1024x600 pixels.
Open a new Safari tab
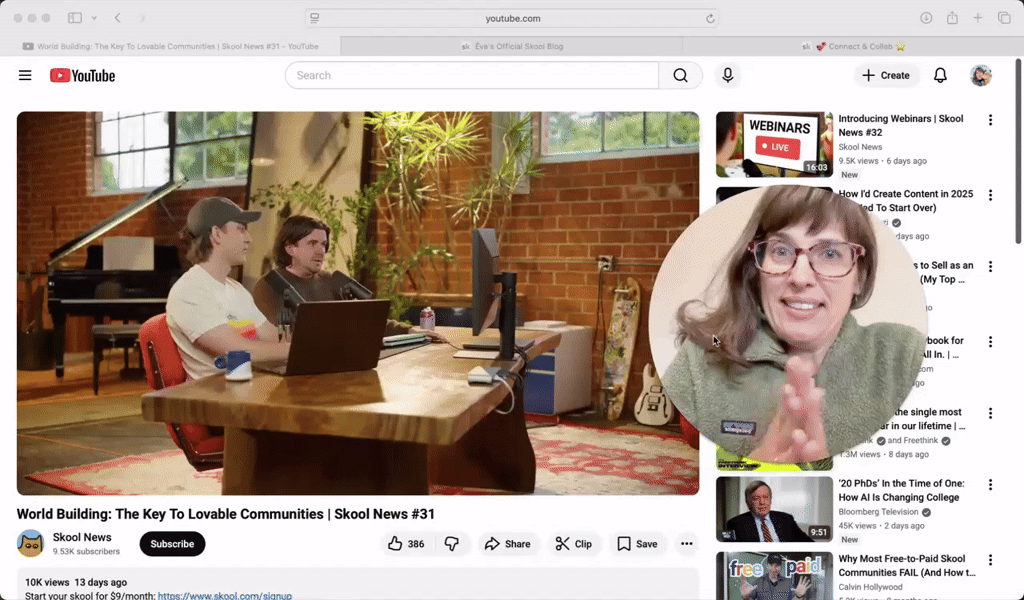click(978, 18)
